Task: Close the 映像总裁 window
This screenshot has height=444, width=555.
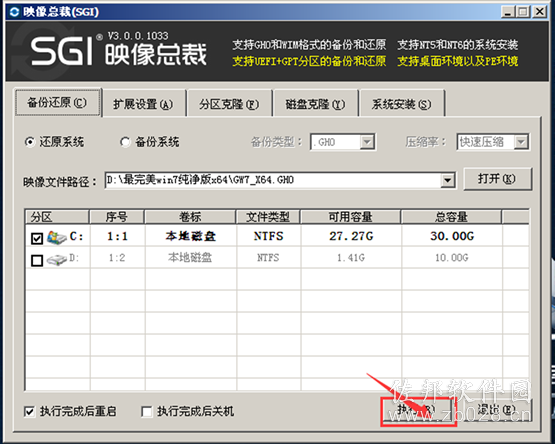Action: coord(539,12)
